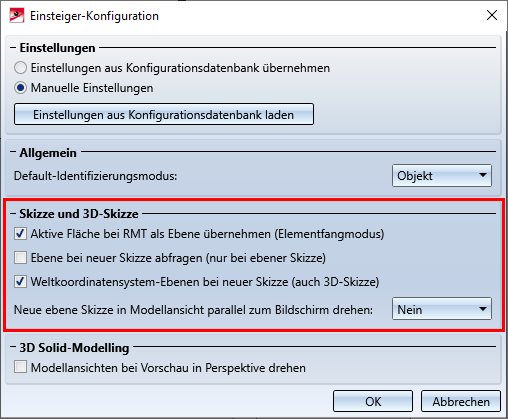Click the HiCAD app icon in title bar

click(x=17, y=15)
